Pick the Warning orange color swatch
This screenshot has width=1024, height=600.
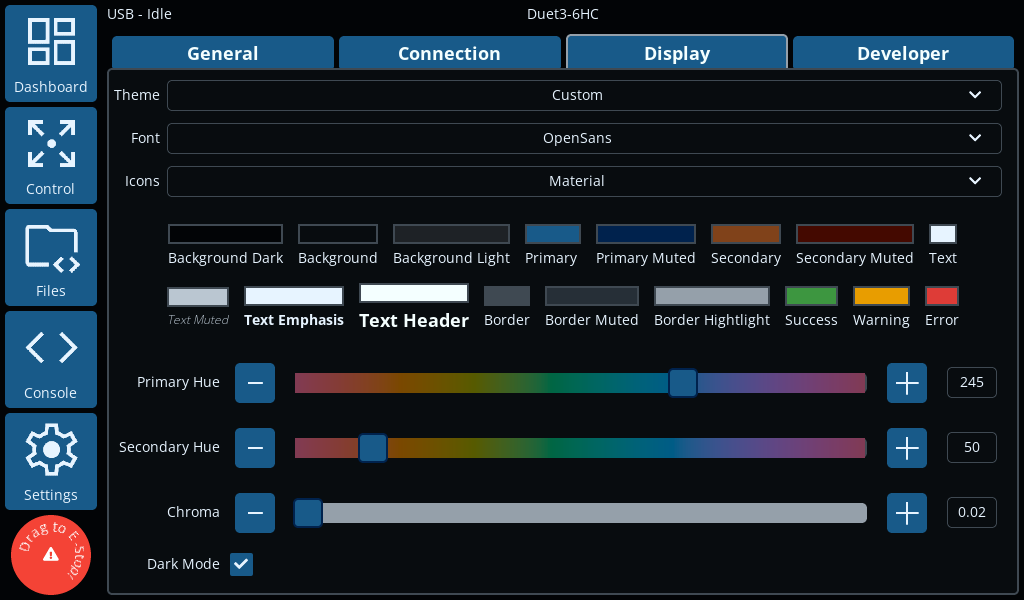(x=881, y=296)
